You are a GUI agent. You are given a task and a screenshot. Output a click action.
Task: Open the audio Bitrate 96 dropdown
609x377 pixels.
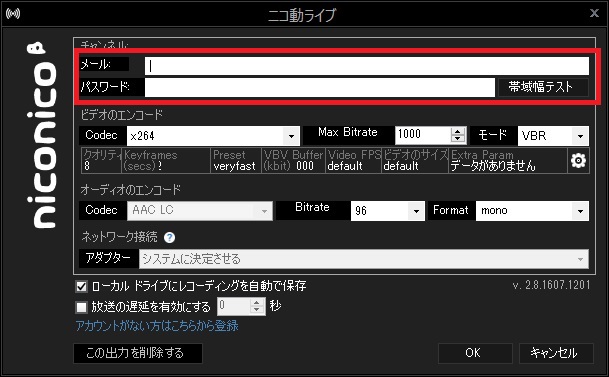pyautogui.click(x=416, y=211)
